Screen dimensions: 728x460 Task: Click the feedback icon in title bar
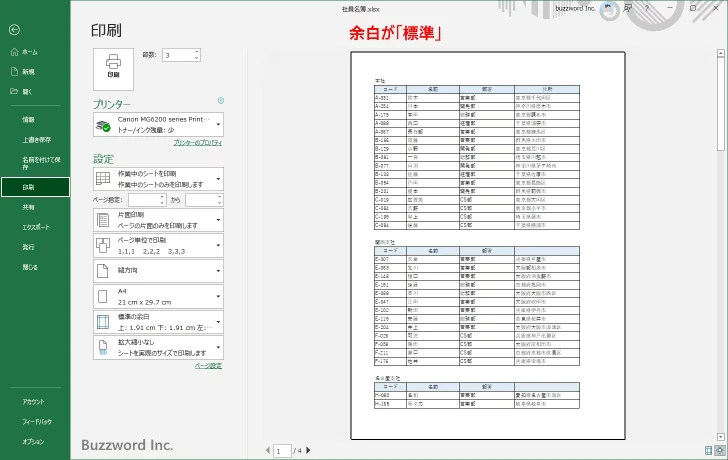click(628, 8)
